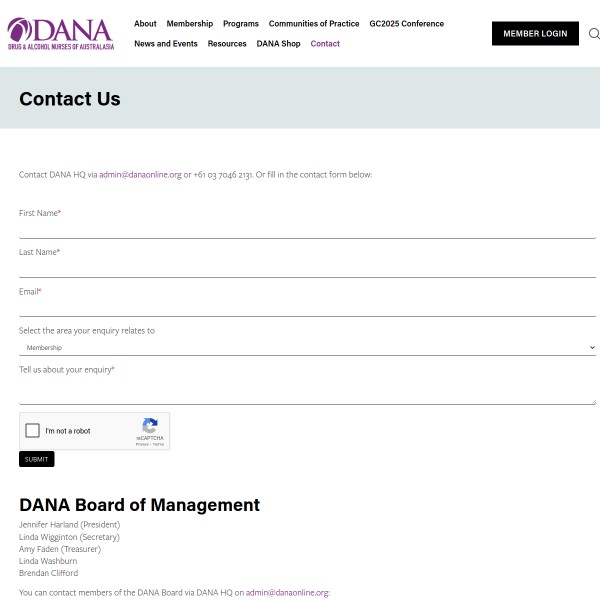The height and width of the screenshot is (600, 600).
Task: Navigate to GC2025 Conference
Action: point(406,24)
